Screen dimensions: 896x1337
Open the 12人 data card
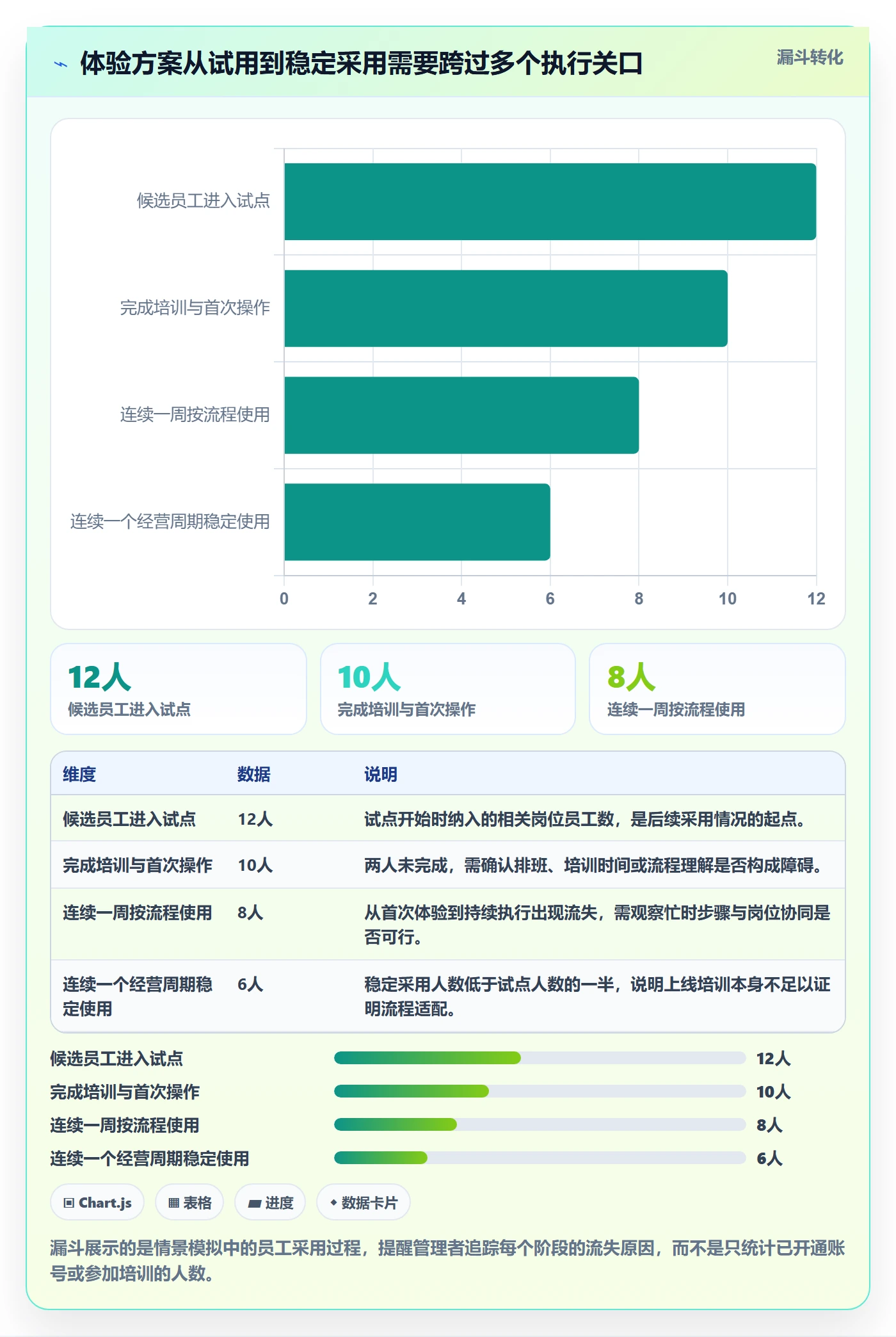[179, 689]
